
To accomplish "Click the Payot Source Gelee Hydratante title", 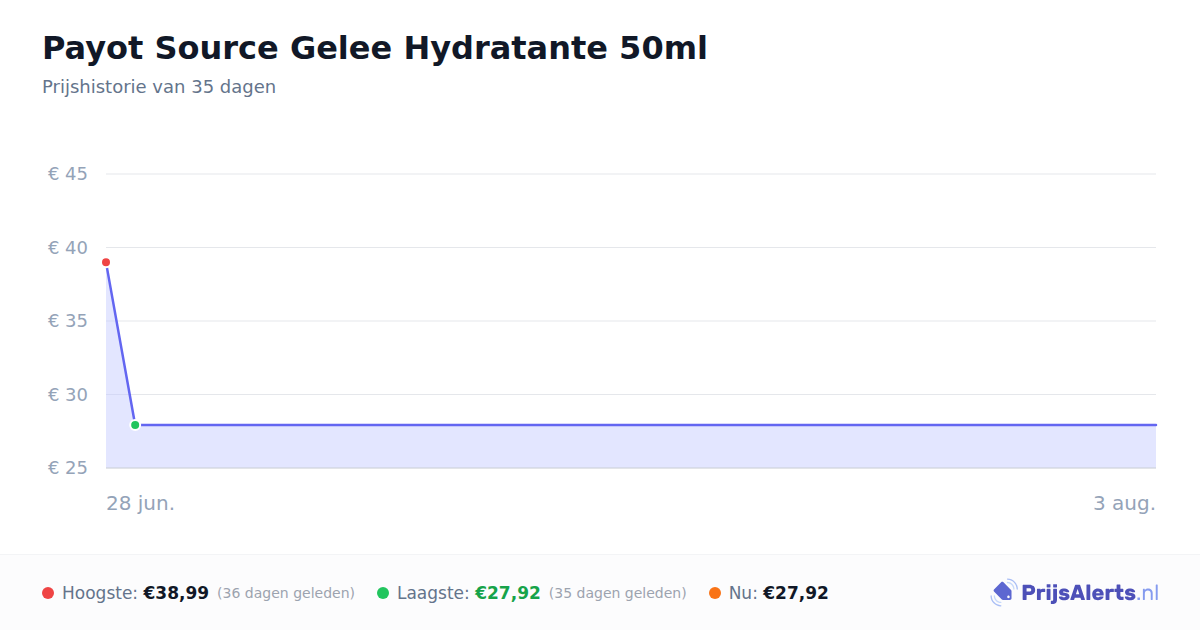I will (375, 48).
